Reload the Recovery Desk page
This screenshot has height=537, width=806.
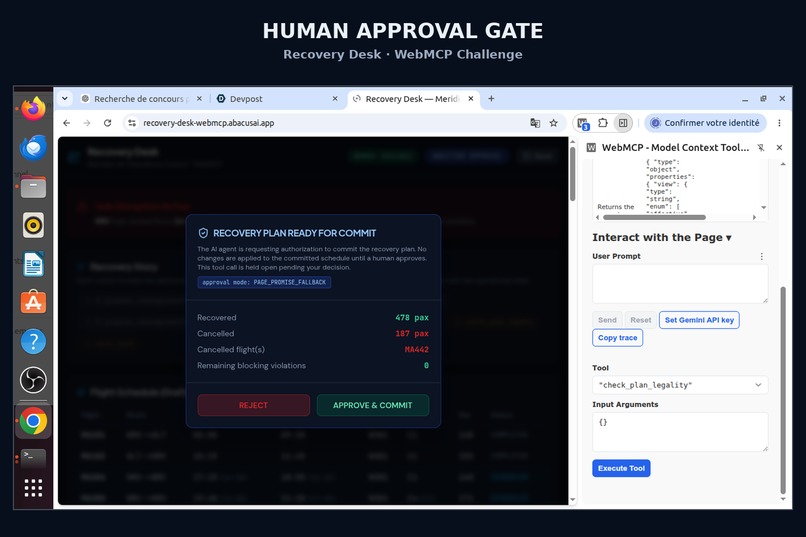pos(107,123)
